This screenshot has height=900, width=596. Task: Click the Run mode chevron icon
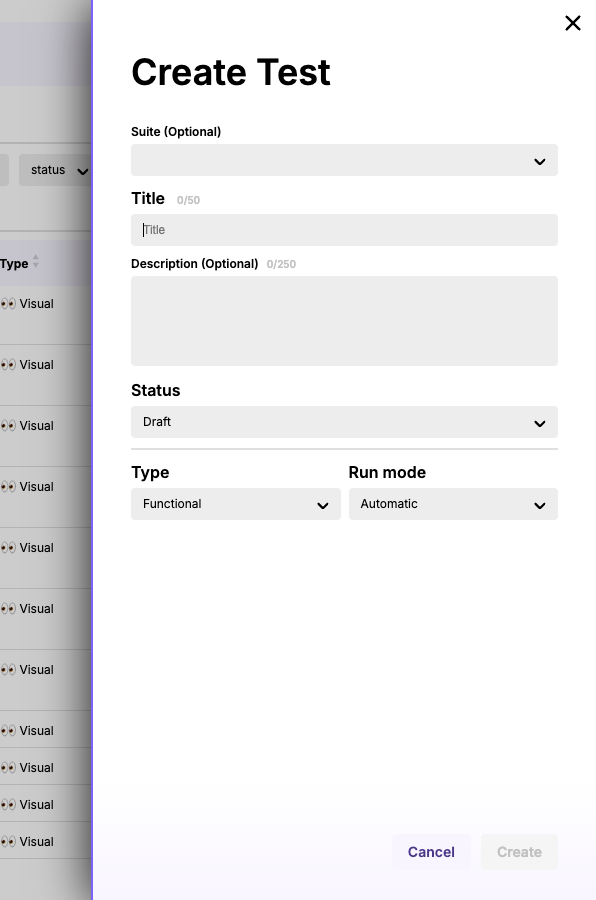coord(540,504)
